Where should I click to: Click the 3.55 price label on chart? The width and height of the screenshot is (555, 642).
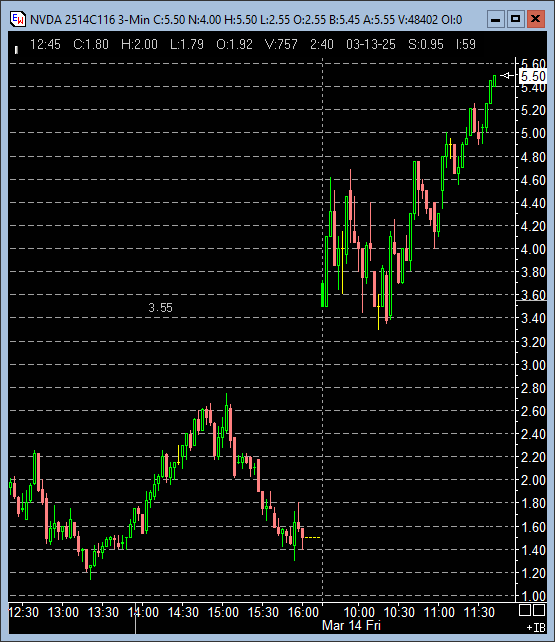coord(160,307)
